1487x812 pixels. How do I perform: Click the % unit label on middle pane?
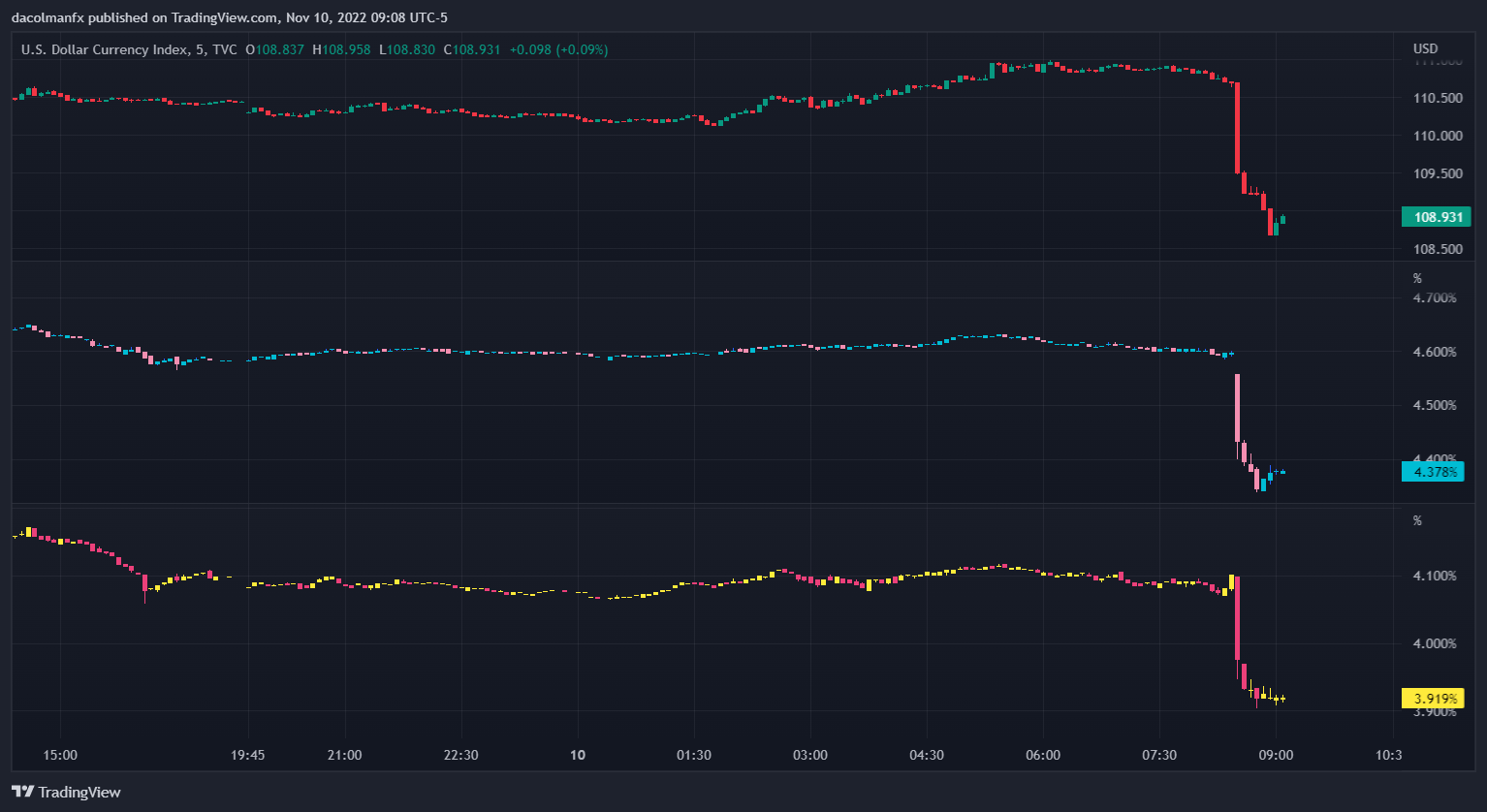pos(1417,278)
